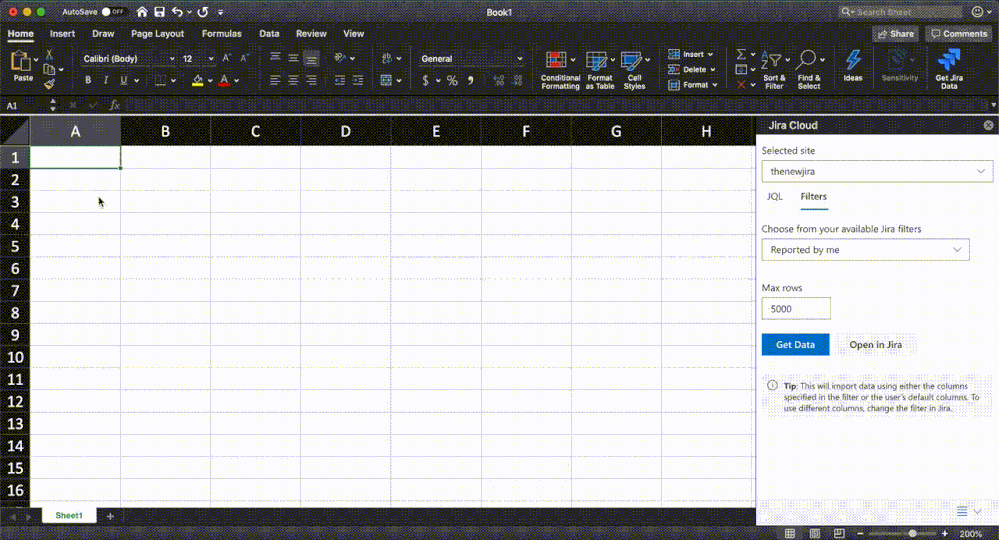Click the Comma style icon

click(x=471, y=80)
